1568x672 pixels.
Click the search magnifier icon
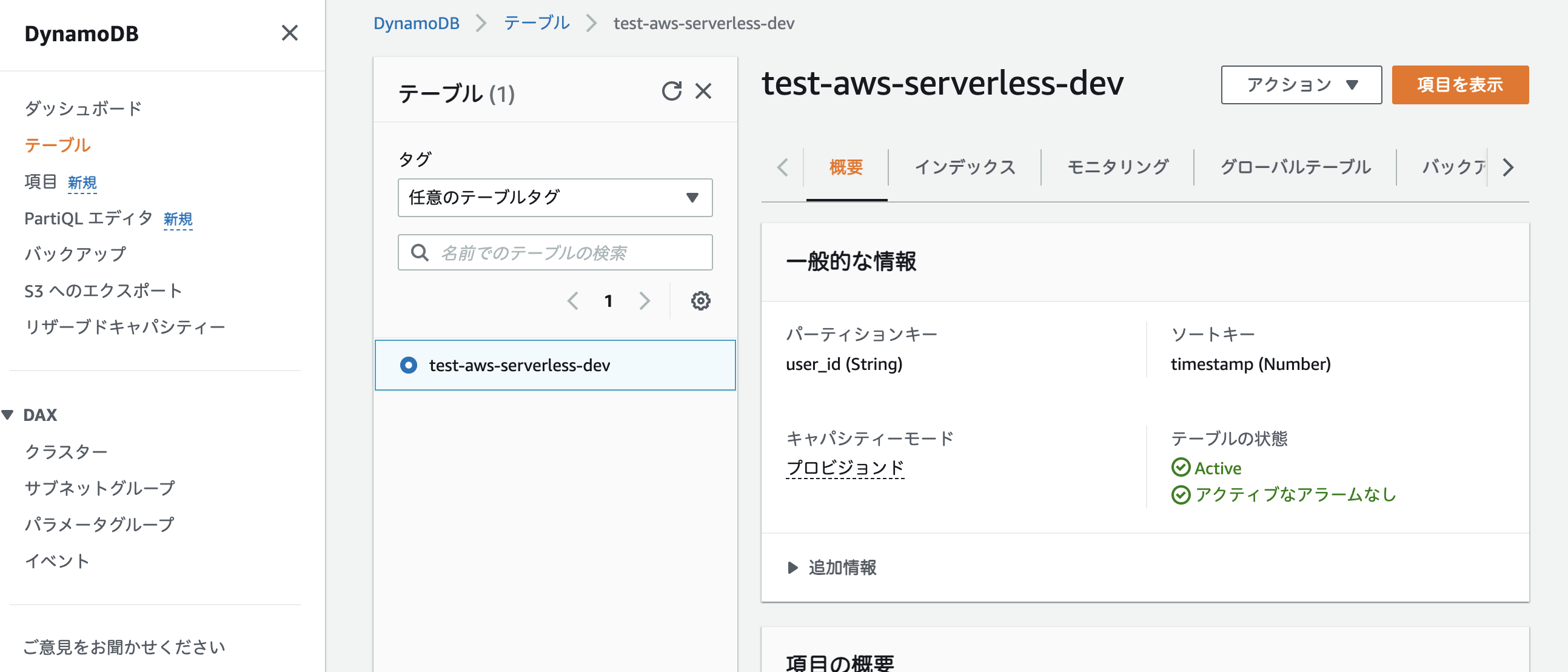[420, 253]
